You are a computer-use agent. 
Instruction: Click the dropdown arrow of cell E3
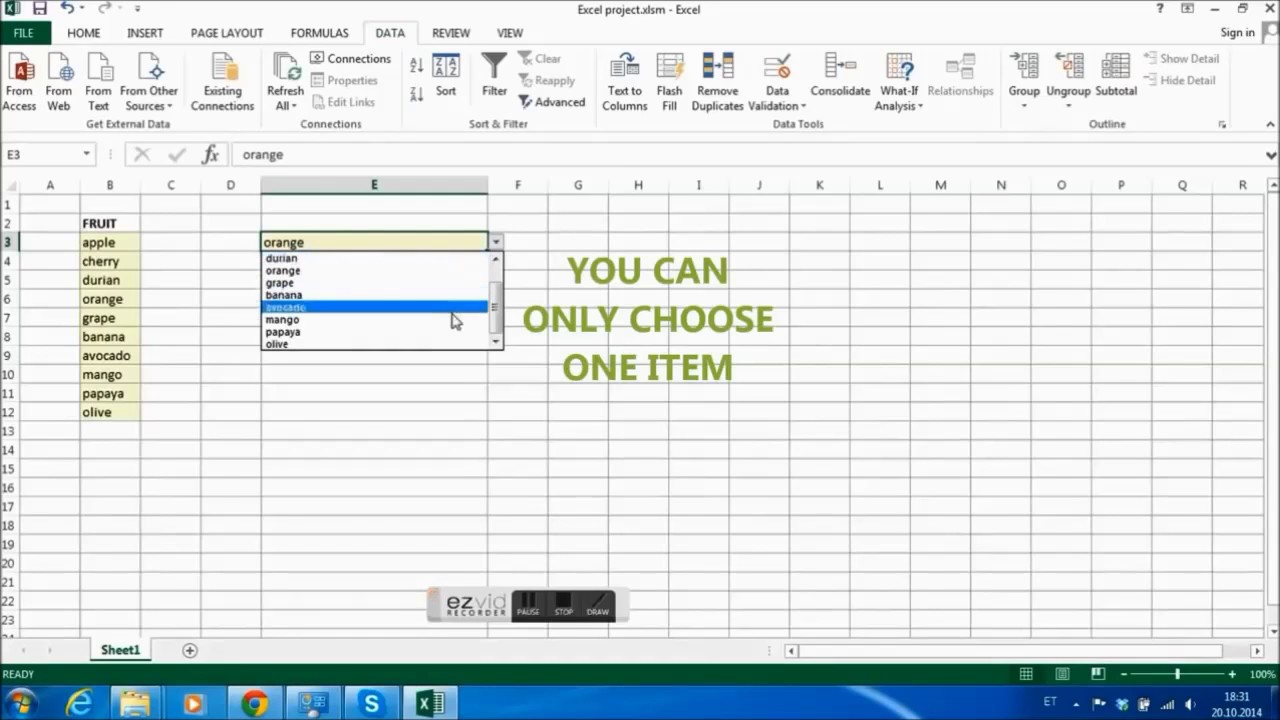(495, 242)
